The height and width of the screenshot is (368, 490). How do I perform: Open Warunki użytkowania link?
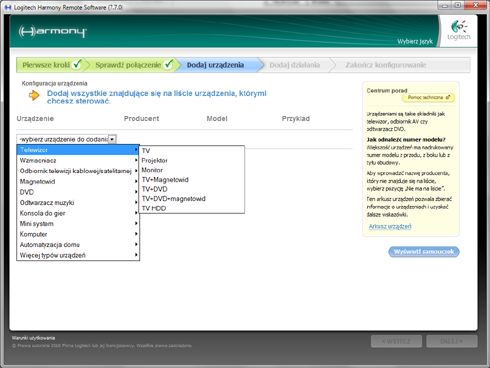pyautogui.click(x=33, y=338)
